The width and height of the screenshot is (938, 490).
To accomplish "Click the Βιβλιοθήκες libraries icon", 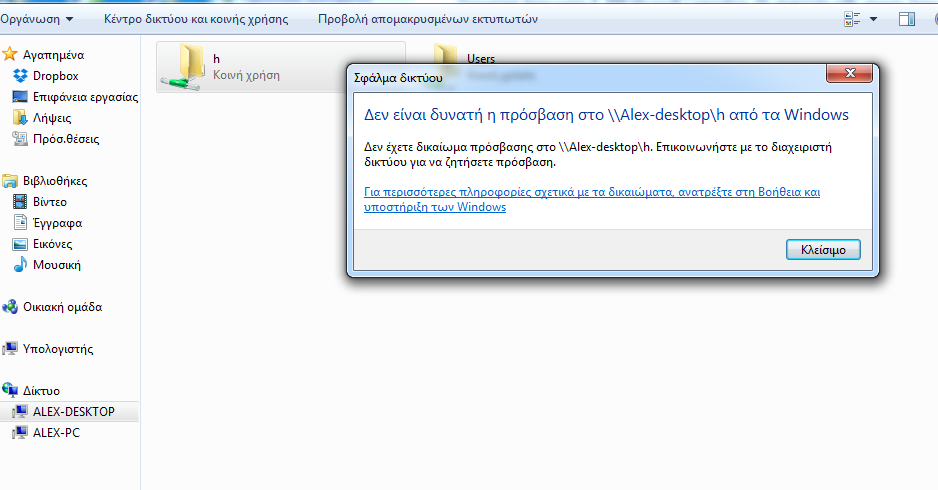I will point(10,181).
